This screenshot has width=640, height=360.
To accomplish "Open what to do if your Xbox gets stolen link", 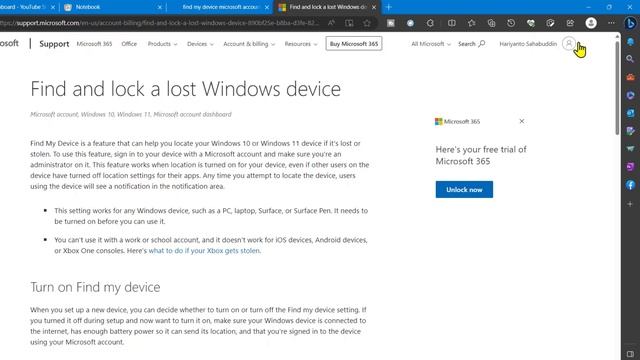I will point(204,251).
